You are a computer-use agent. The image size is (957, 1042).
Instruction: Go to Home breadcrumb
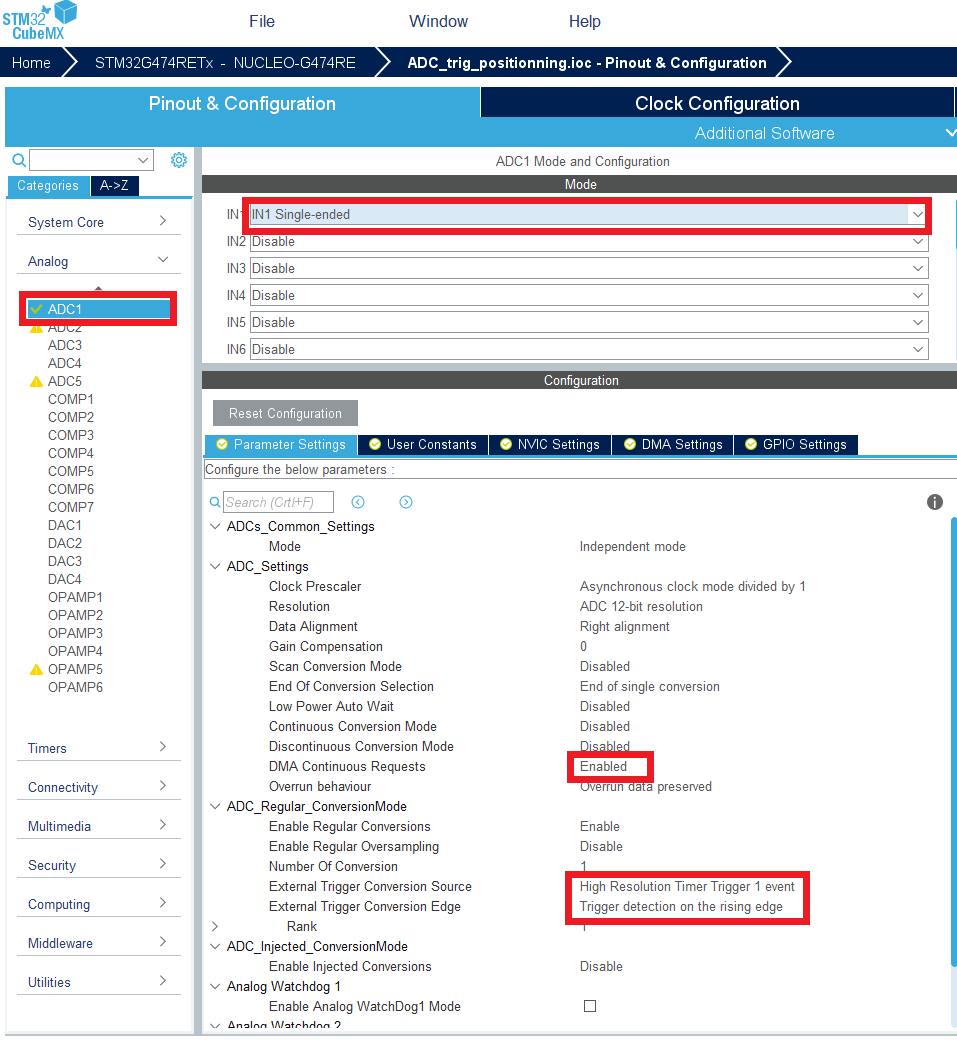click(x=31, y=62)
